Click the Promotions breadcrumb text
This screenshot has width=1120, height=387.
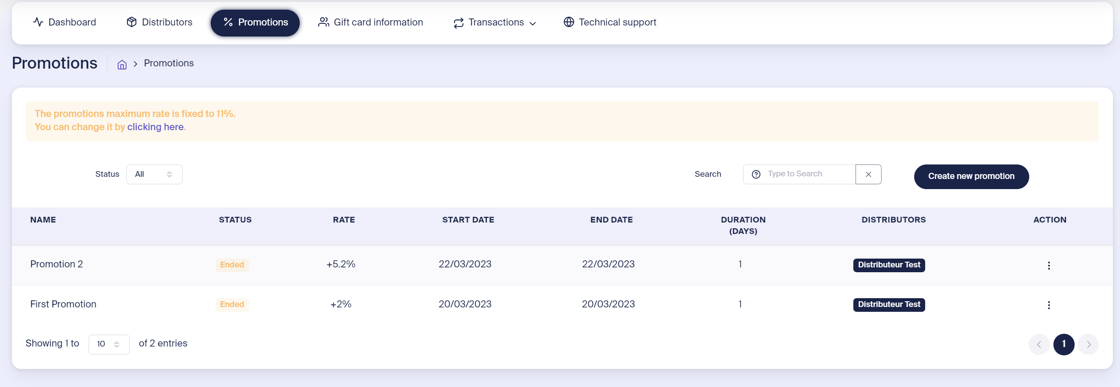click(169, 64)
